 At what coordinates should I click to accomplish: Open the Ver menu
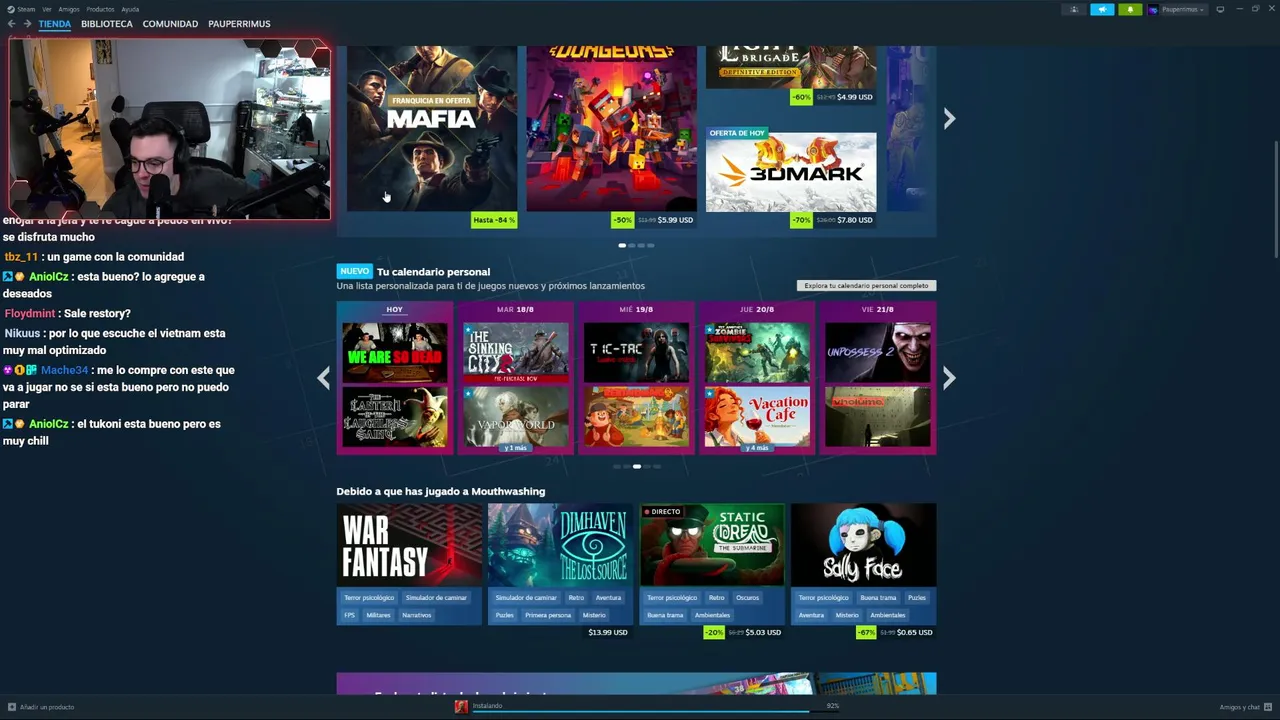tap(47, 9)
